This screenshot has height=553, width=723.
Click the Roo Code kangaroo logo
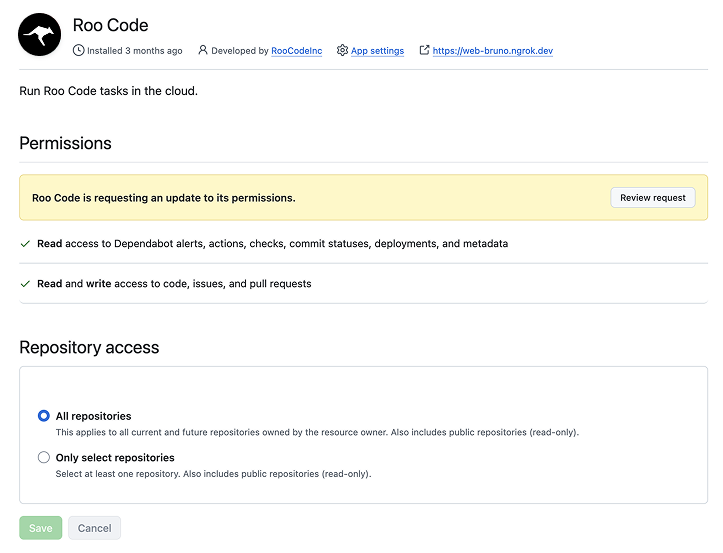click(40, 35)
